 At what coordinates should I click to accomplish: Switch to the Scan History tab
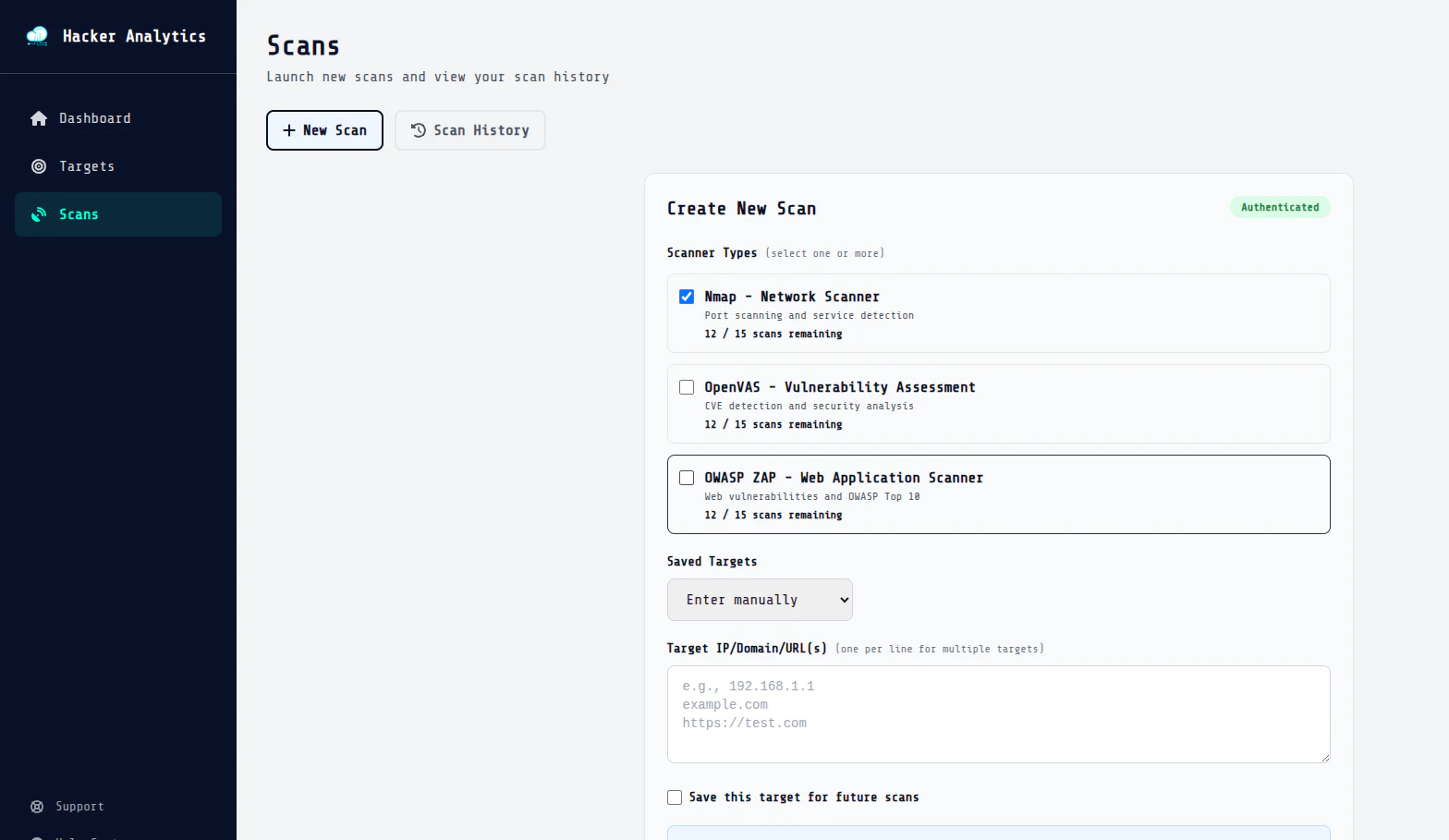470,130
